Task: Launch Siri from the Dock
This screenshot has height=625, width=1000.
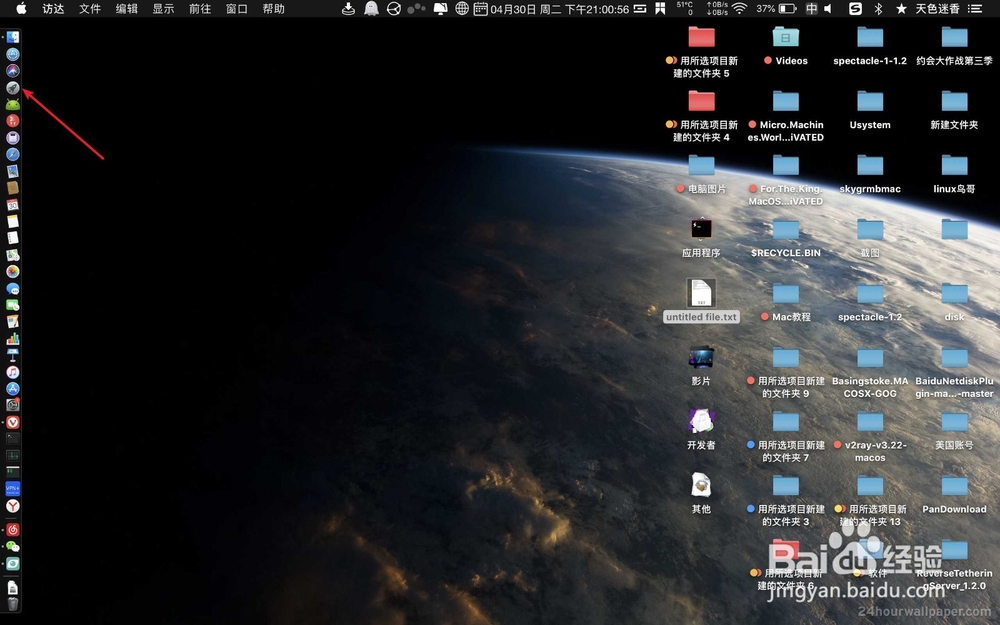Action: (x=13, y=71)
